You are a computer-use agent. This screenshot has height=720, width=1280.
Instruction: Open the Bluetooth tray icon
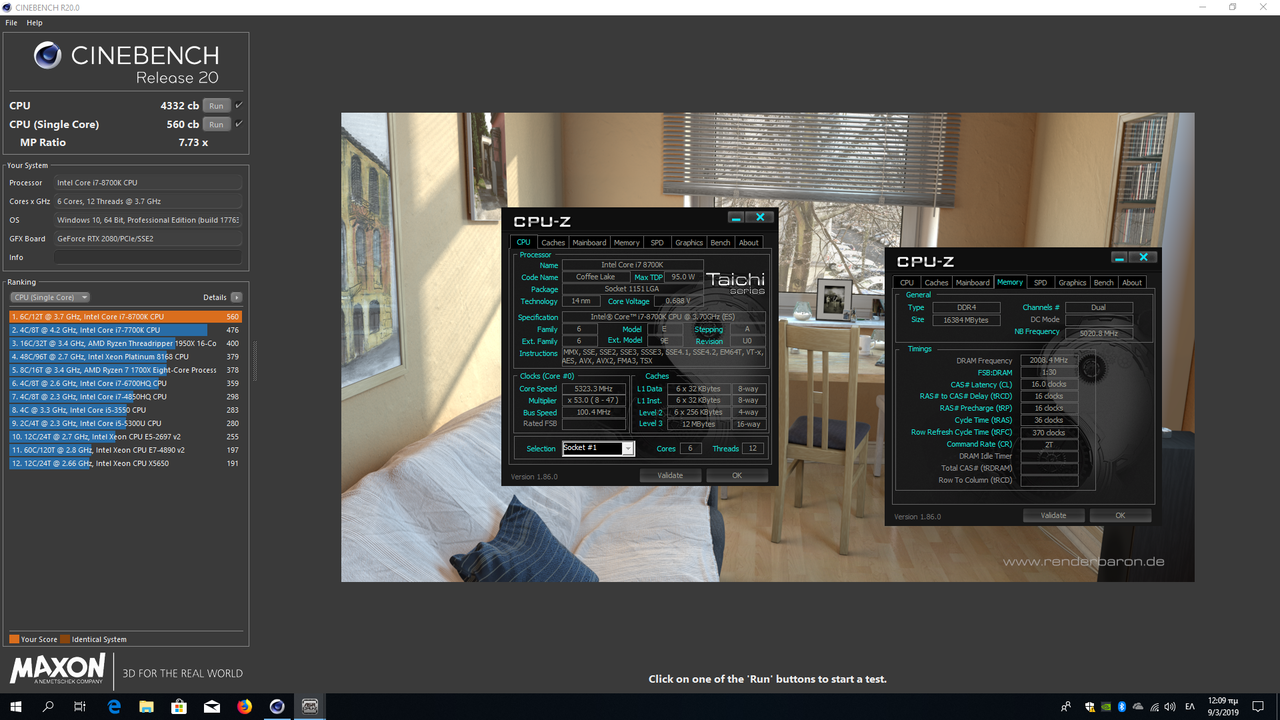point(1122,707)
